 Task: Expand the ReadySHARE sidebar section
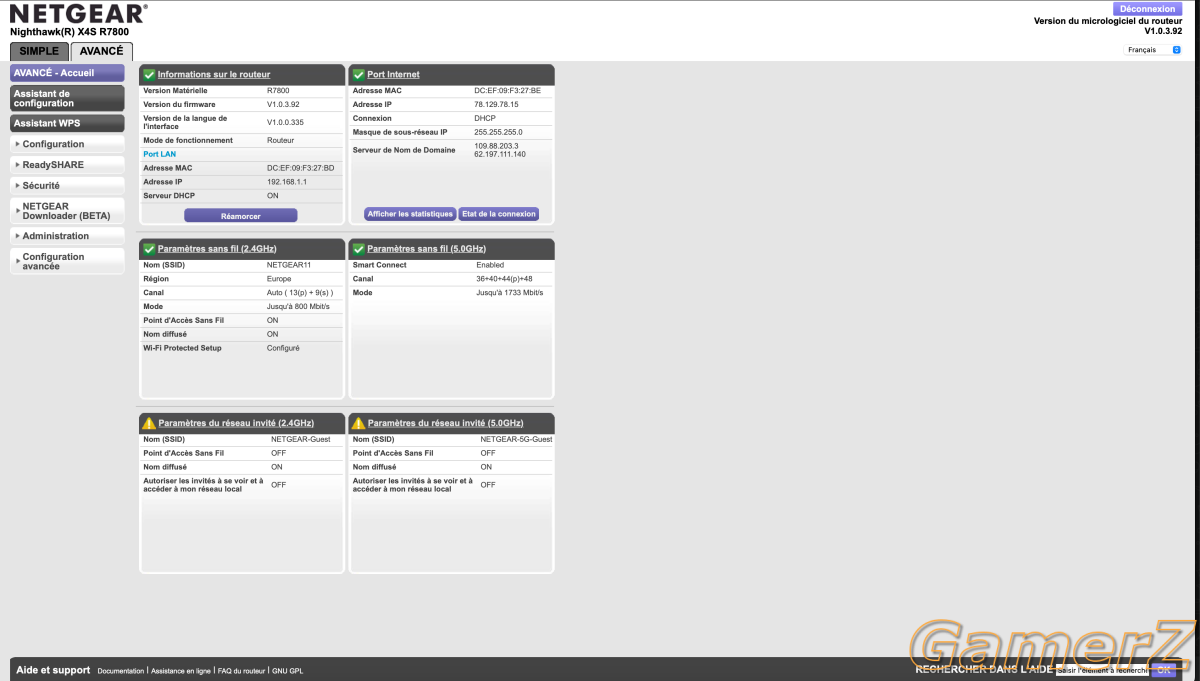click(67, 164)
